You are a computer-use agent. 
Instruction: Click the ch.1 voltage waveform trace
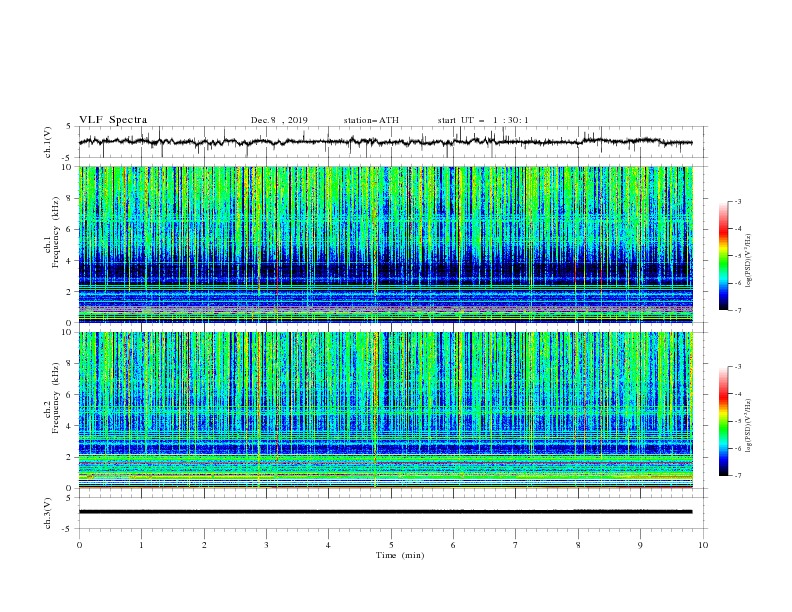pos(386,141)
